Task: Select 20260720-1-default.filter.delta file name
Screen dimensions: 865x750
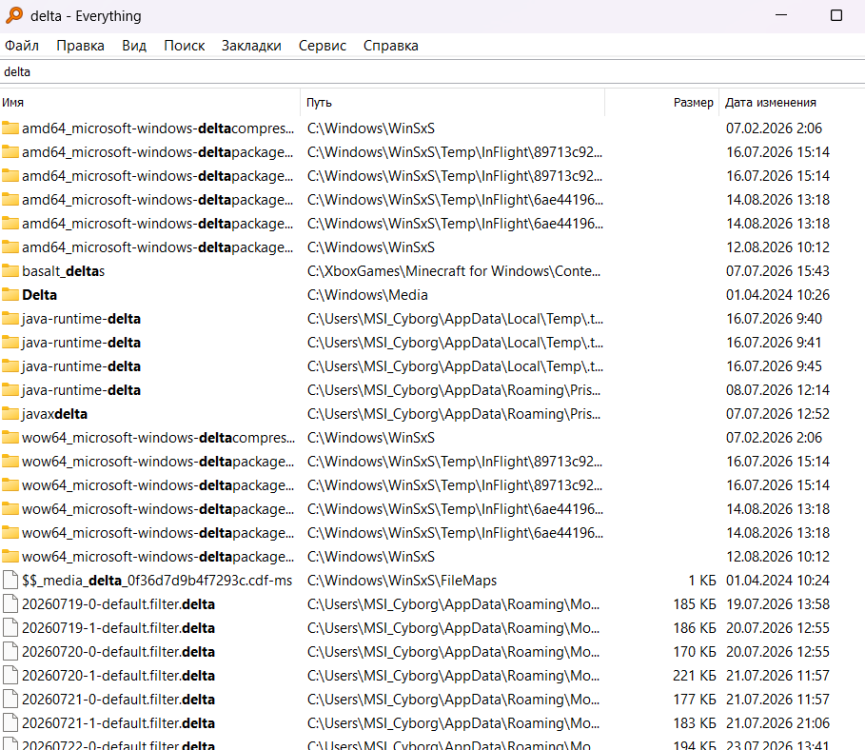Action: pos(119,676)
